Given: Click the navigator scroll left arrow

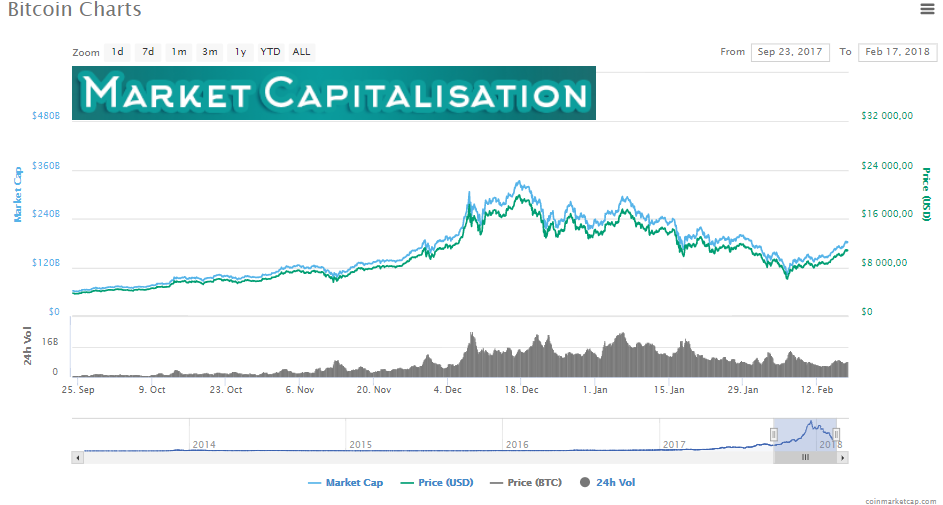Looking at the screenshot, I should (76, 457).
